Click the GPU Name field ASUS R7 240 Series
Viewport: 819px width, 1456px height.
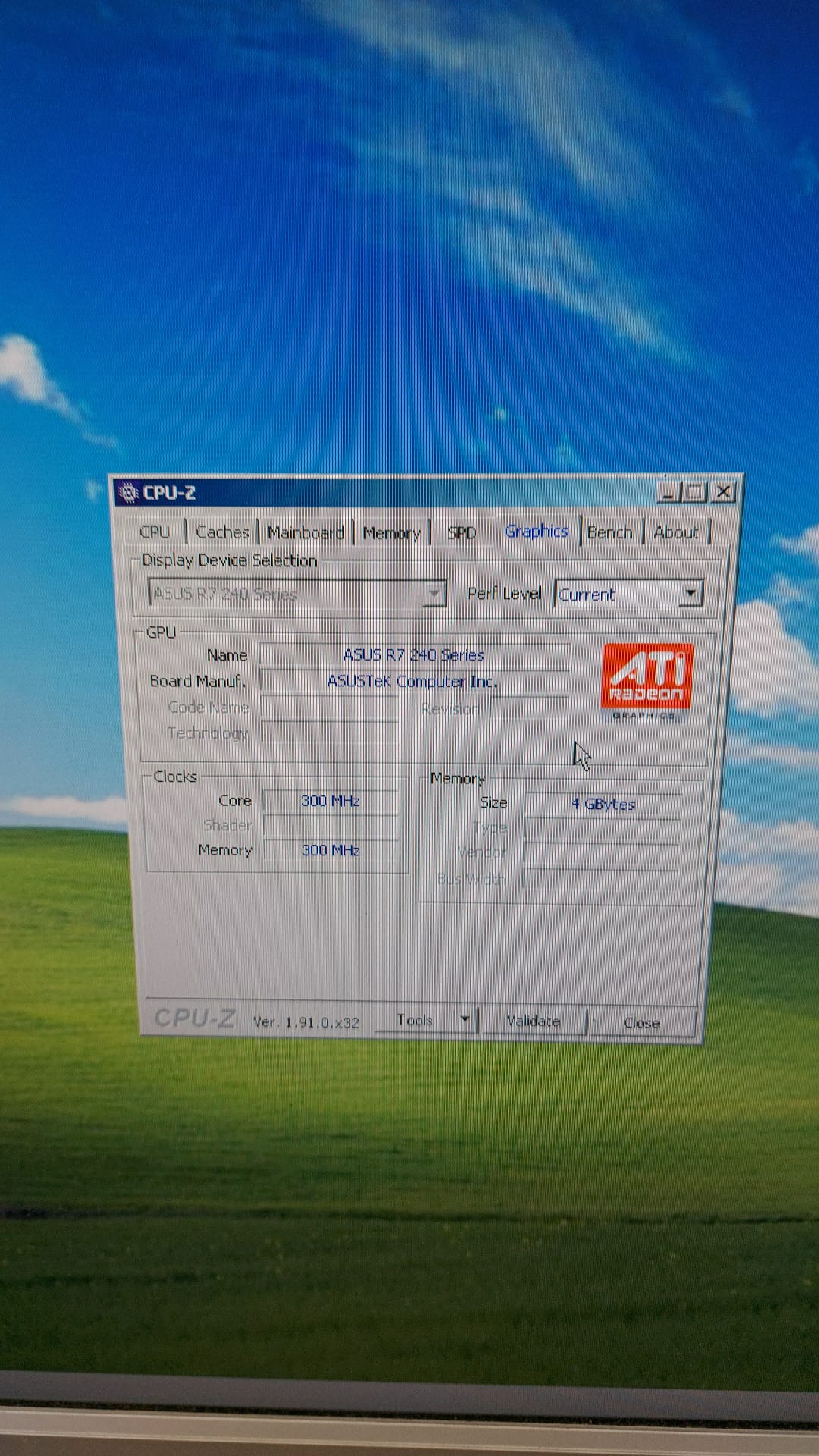click(414, 654)
